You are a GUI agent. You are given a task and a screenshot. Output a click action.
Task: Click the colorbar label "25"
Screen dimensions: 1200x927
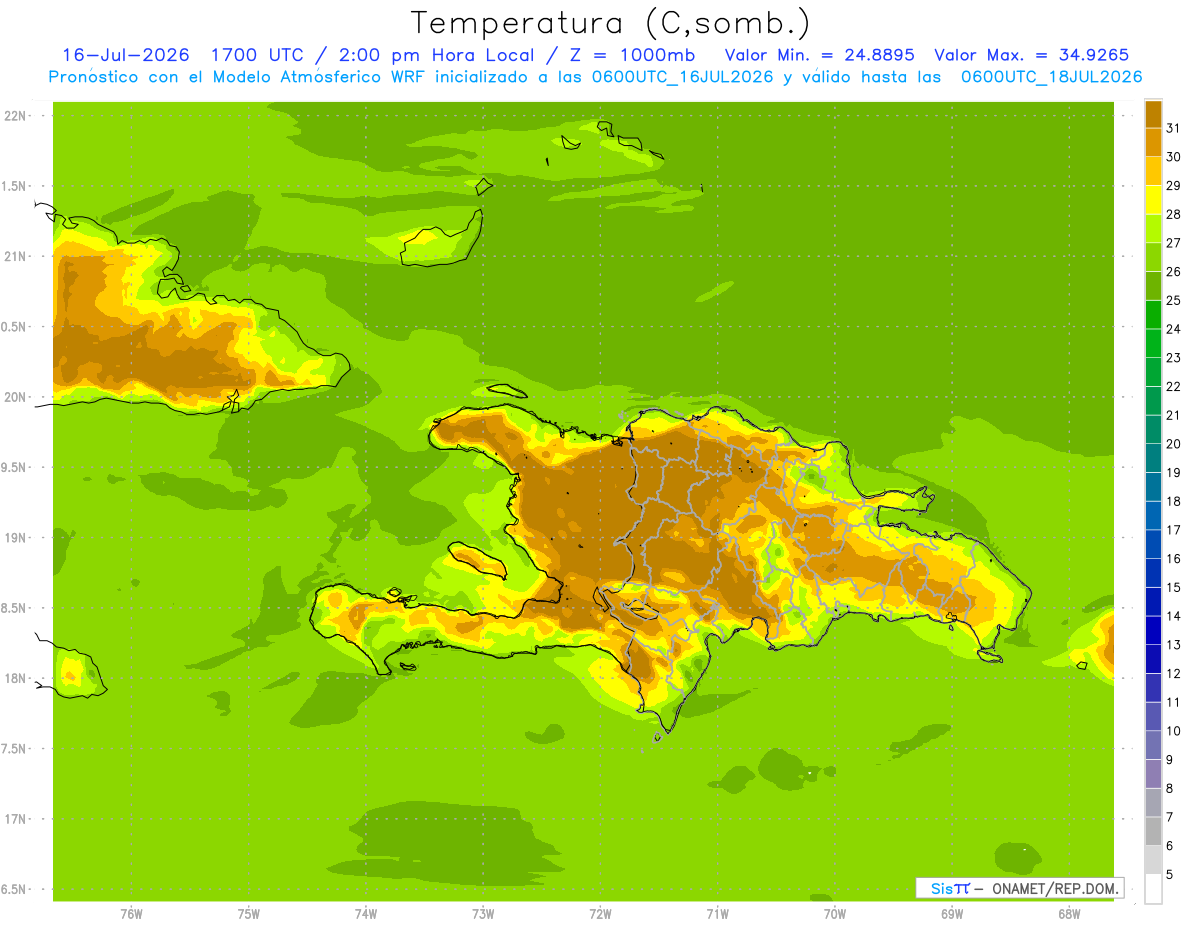[1174, 300]
